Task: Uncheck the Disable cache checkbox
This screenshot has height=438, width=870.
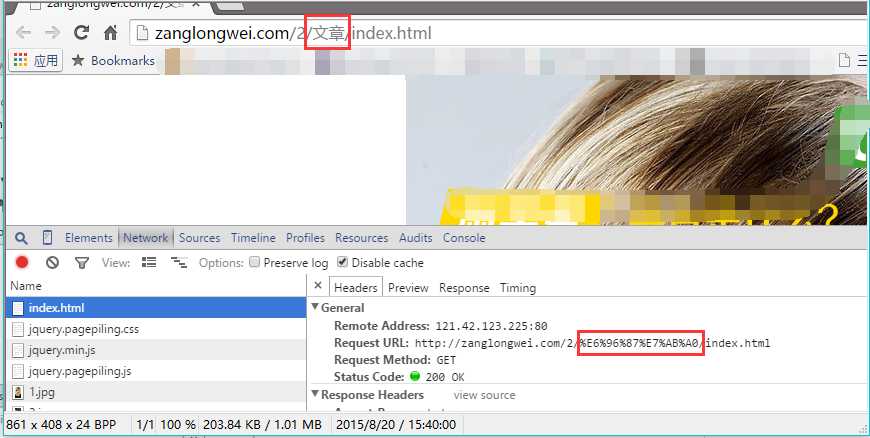Action: [342, 262]
